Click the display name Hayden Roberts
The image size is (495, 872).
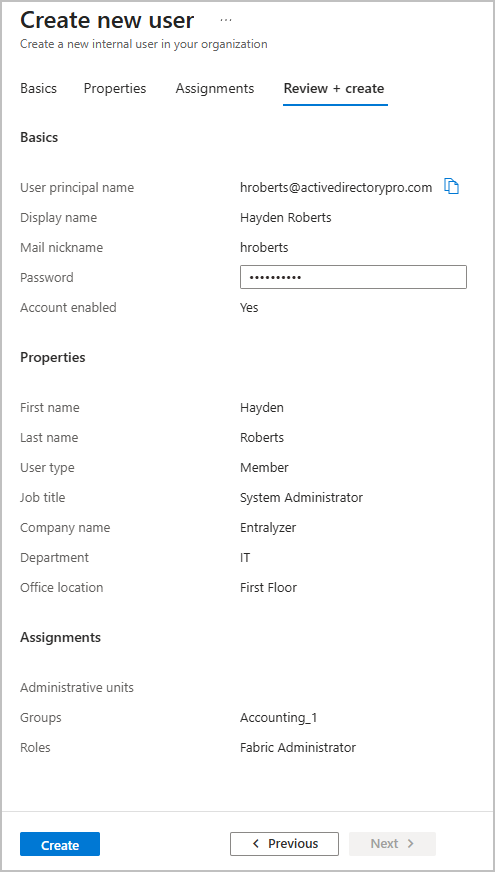point(286,217)
